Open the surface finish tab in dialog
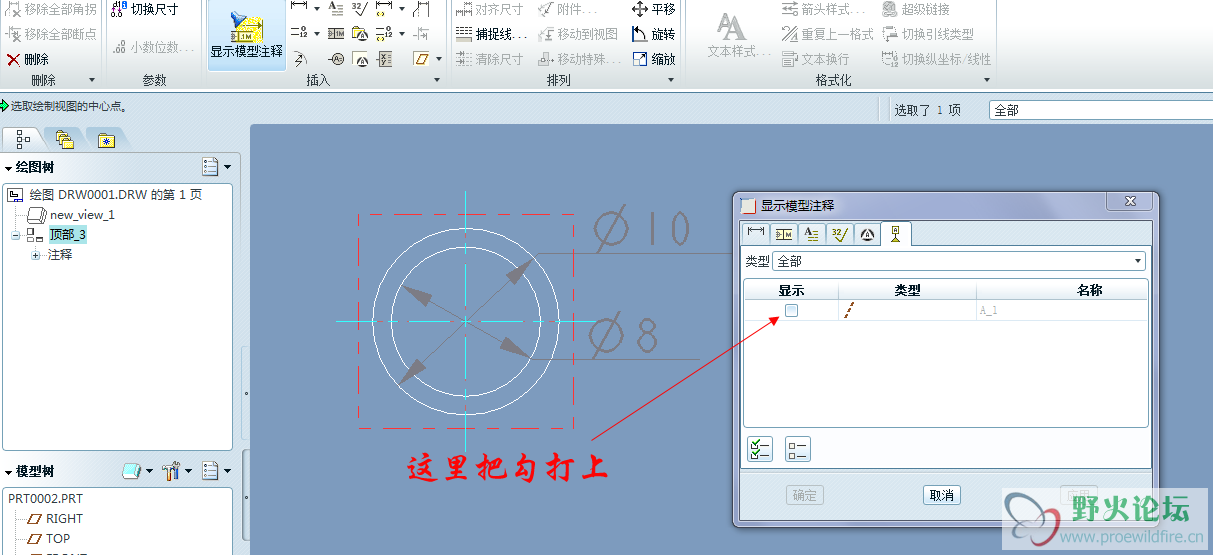 [x=840, y=234]
